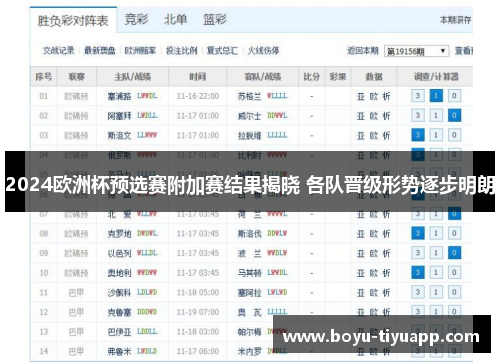Select option 0 for match 03 斯洛文
The height and width of the screenshot is (362, 500).
tap(454, 135)
